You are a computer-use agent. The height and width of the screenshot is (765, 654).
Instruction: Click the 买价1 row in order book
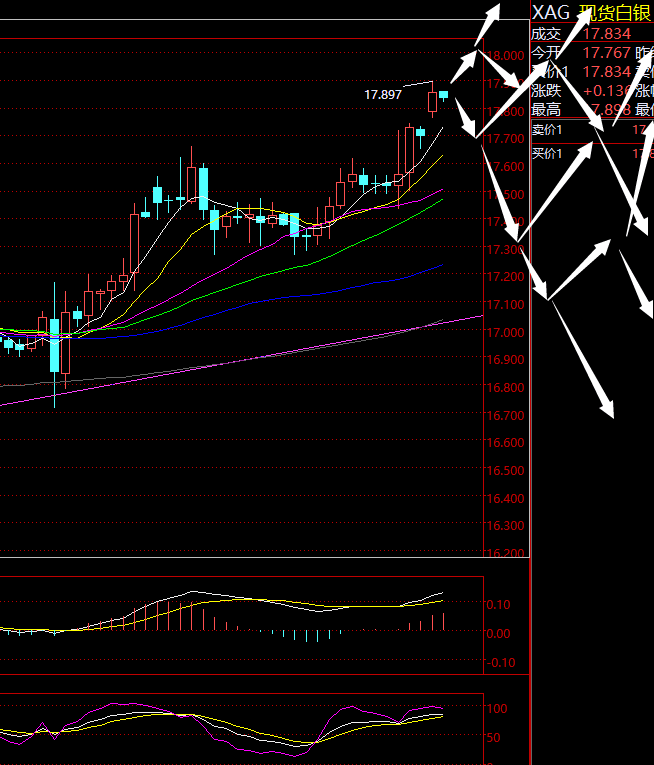pos(592,154)
